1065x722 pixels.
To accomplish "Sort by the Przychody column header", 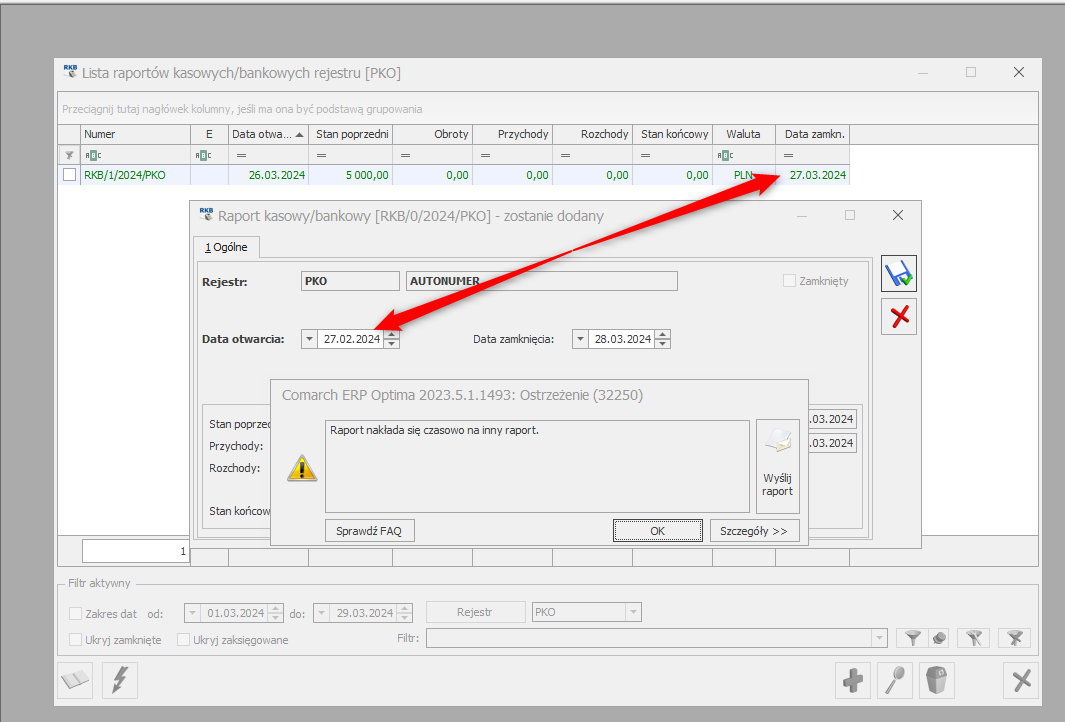I will click(513, 134).
